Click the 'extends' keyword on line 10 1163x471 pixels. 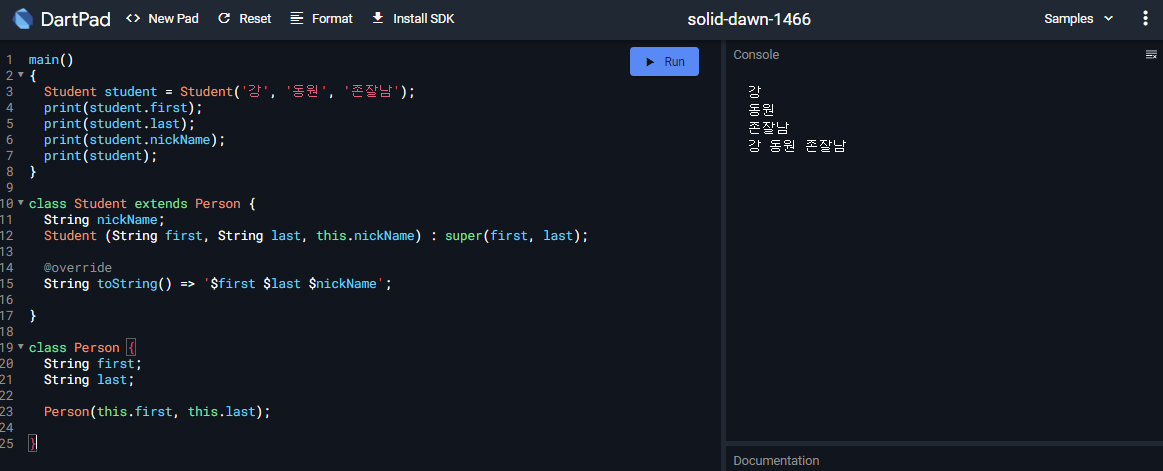pos(161,204)
